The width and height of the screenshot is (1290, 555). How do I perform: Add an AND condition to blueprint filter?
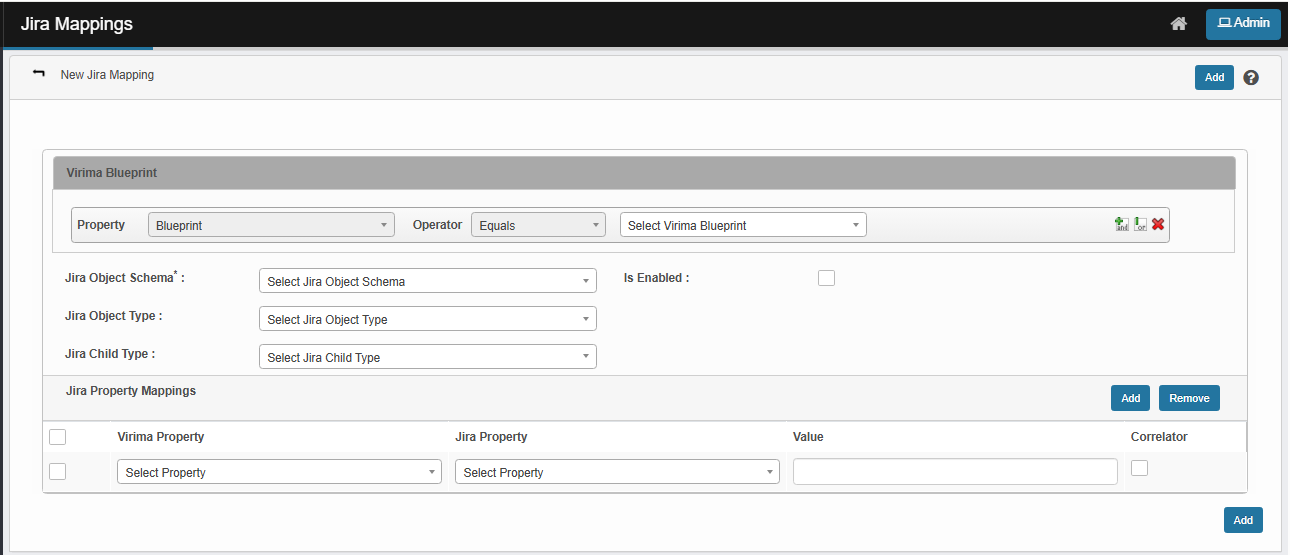point(1122,225)
